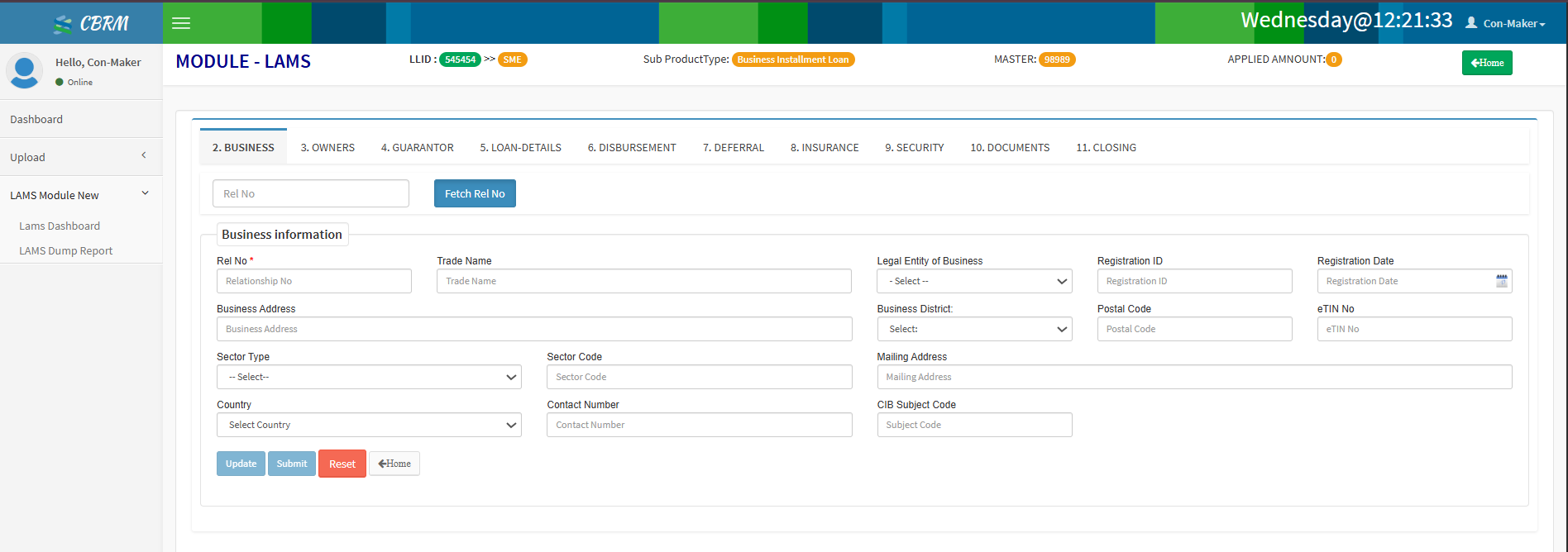1568x552 pixels.
Task: Click the hamburger menu icon
Action: (181, 23)
